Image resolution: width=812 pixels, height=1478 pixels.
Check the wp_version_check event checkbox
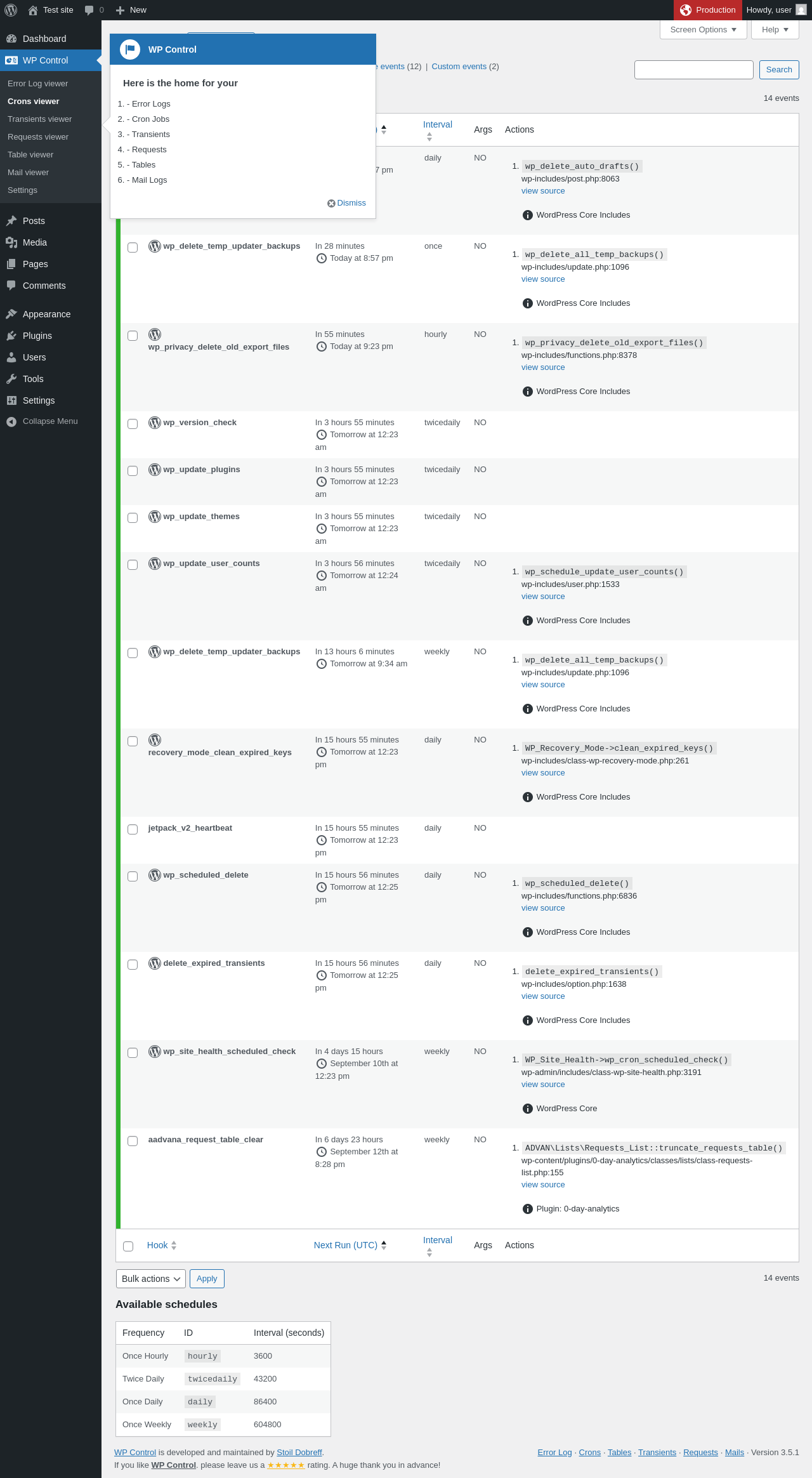(133, 424)
